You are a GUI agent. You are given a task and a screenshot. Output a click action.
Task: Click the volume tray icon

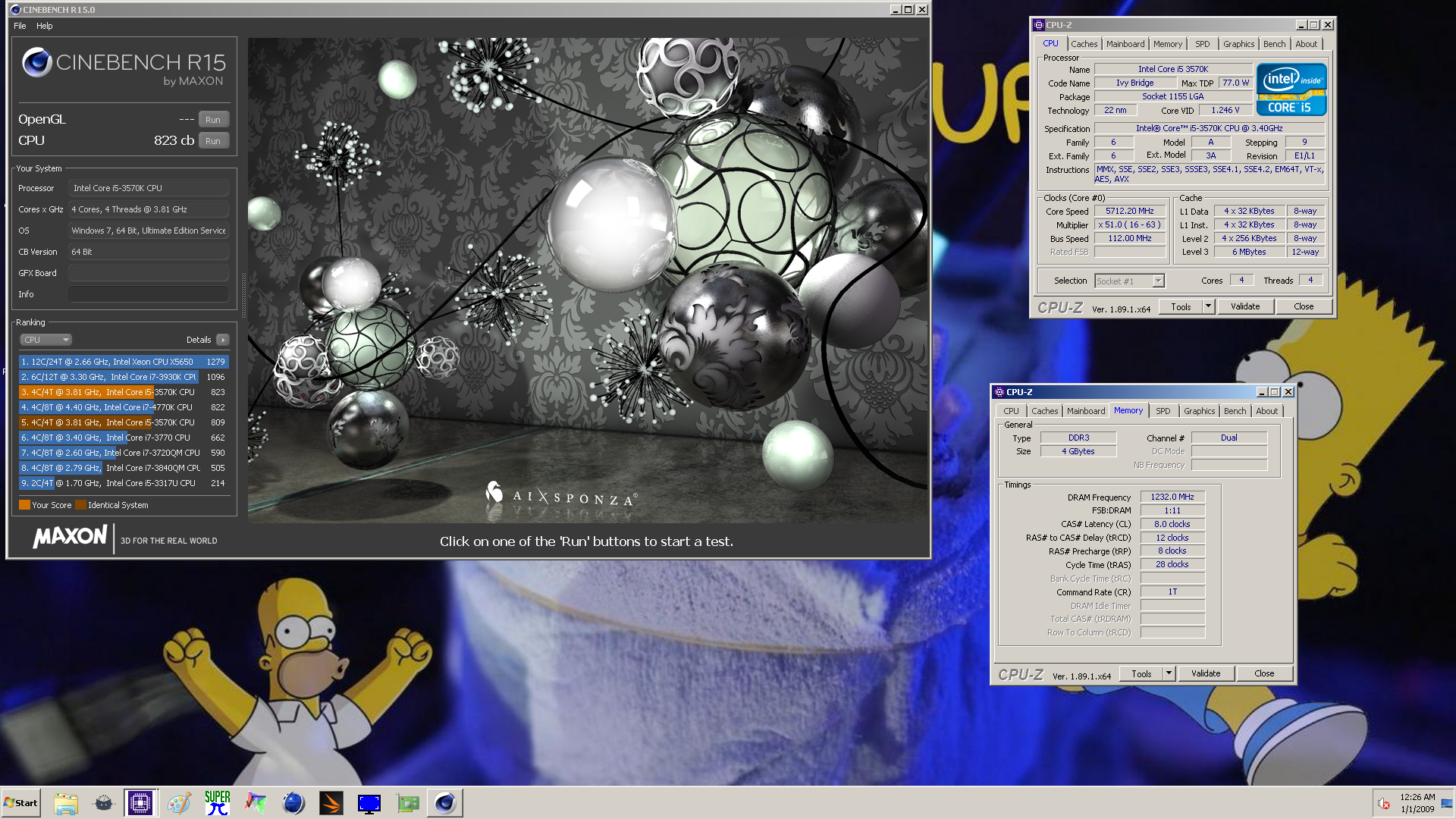click(1383, 804)
